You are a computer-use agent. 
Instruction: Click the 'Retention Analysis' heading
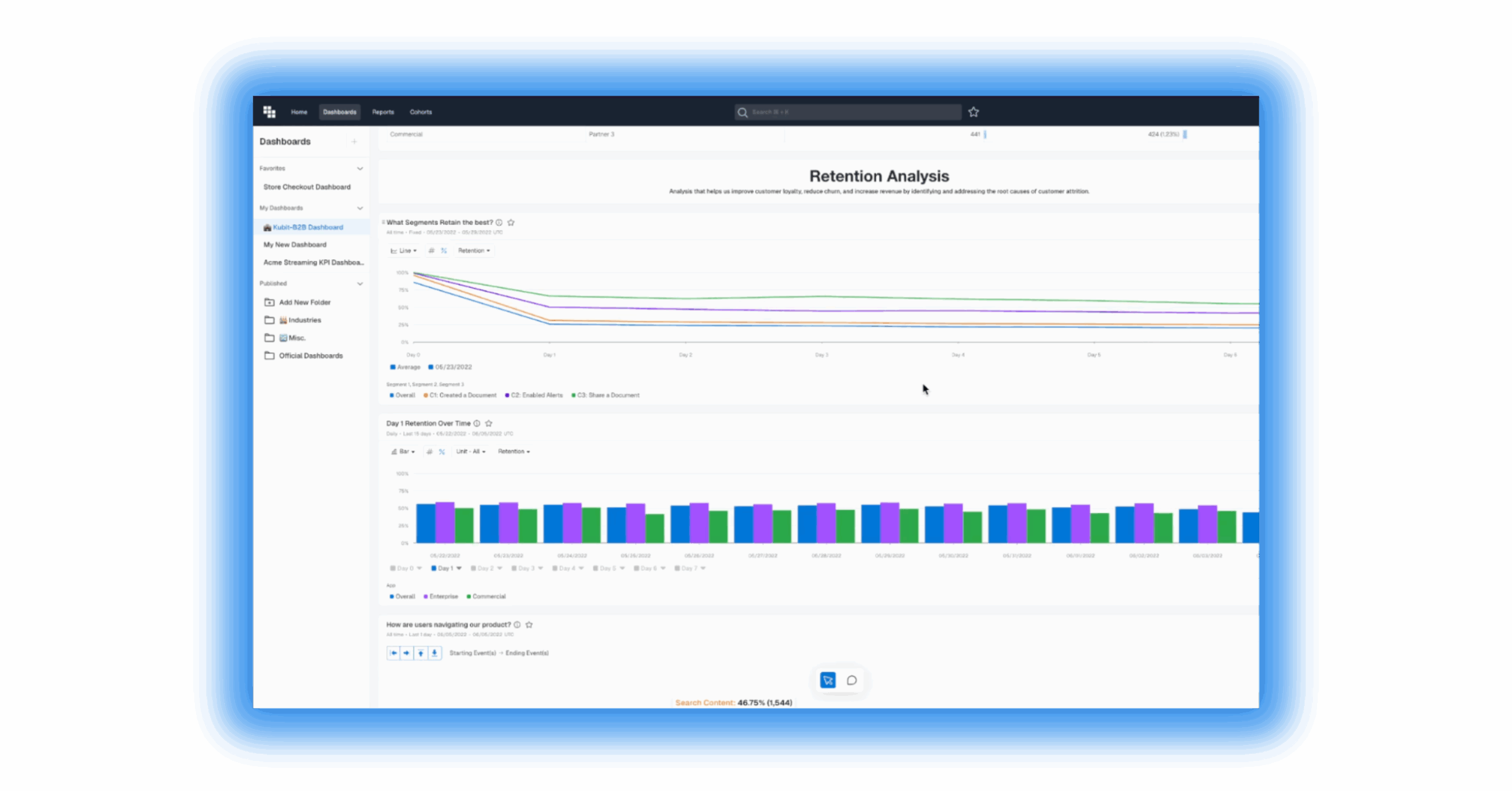tap(879, 176)
